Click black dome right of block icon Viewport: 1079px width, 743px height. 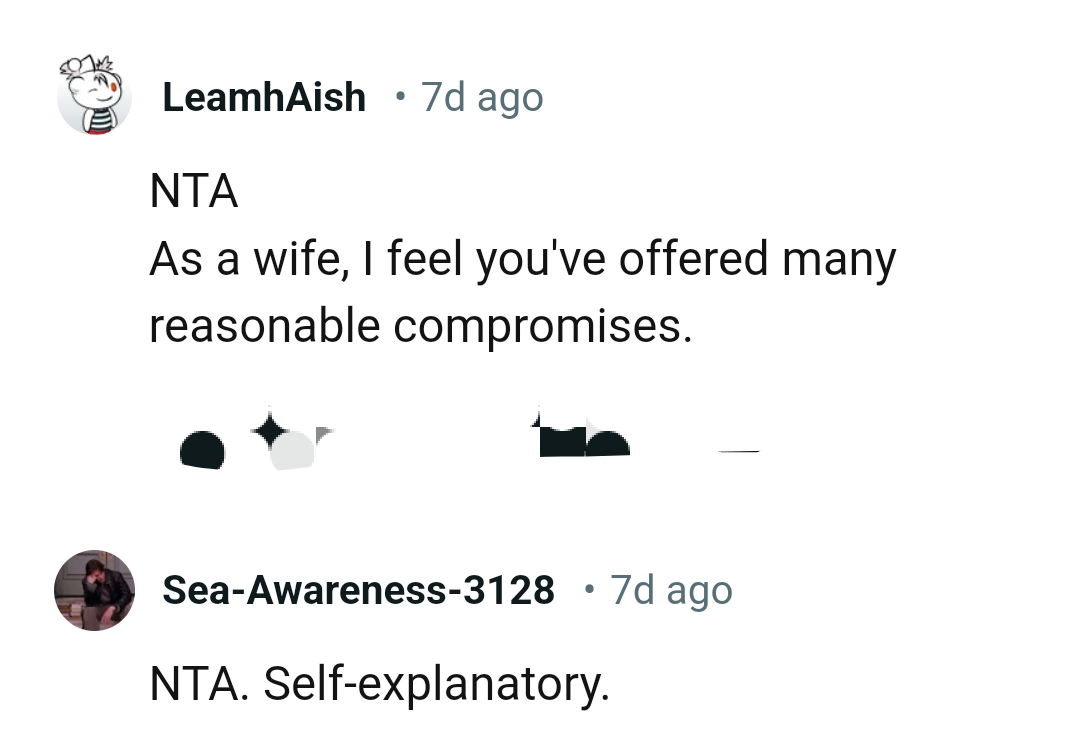pyautogui.click(x=608, y=443)
